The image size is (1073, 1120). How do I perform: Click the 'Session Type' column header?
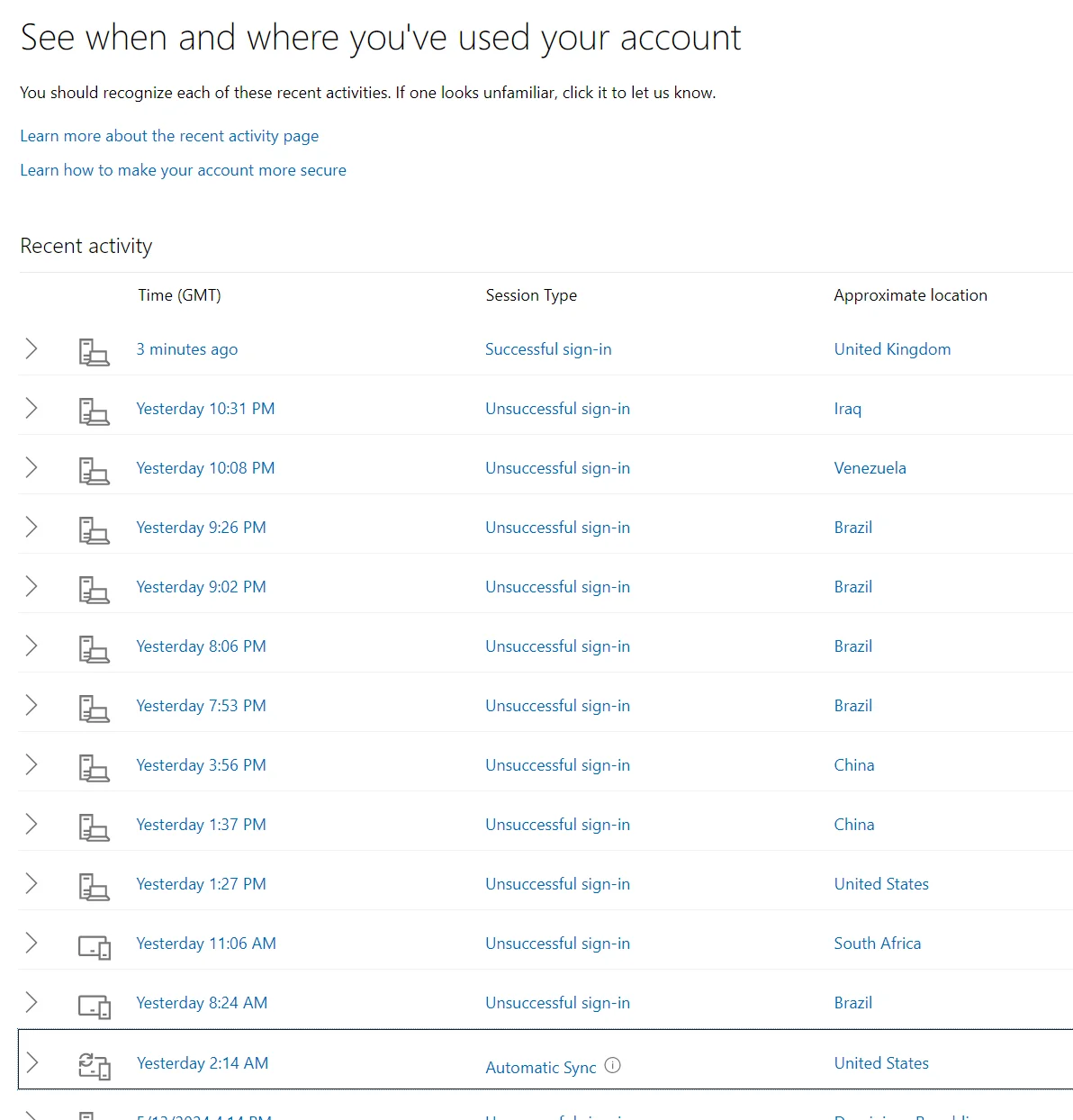click(531, 295)
